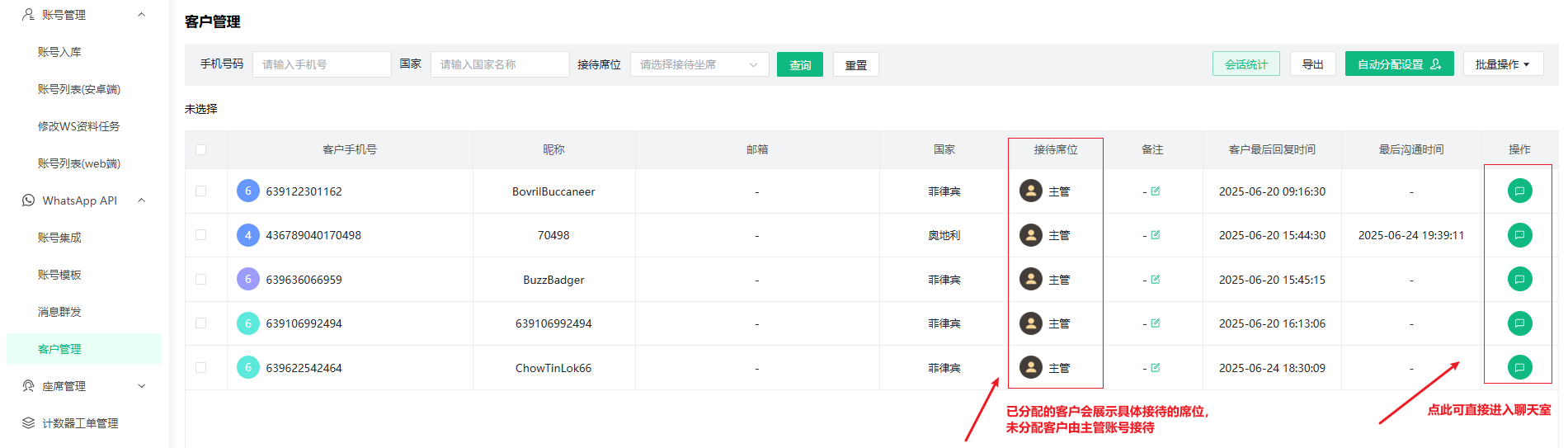Click the 最后沟通时间 column header

tap(1411, 149)
